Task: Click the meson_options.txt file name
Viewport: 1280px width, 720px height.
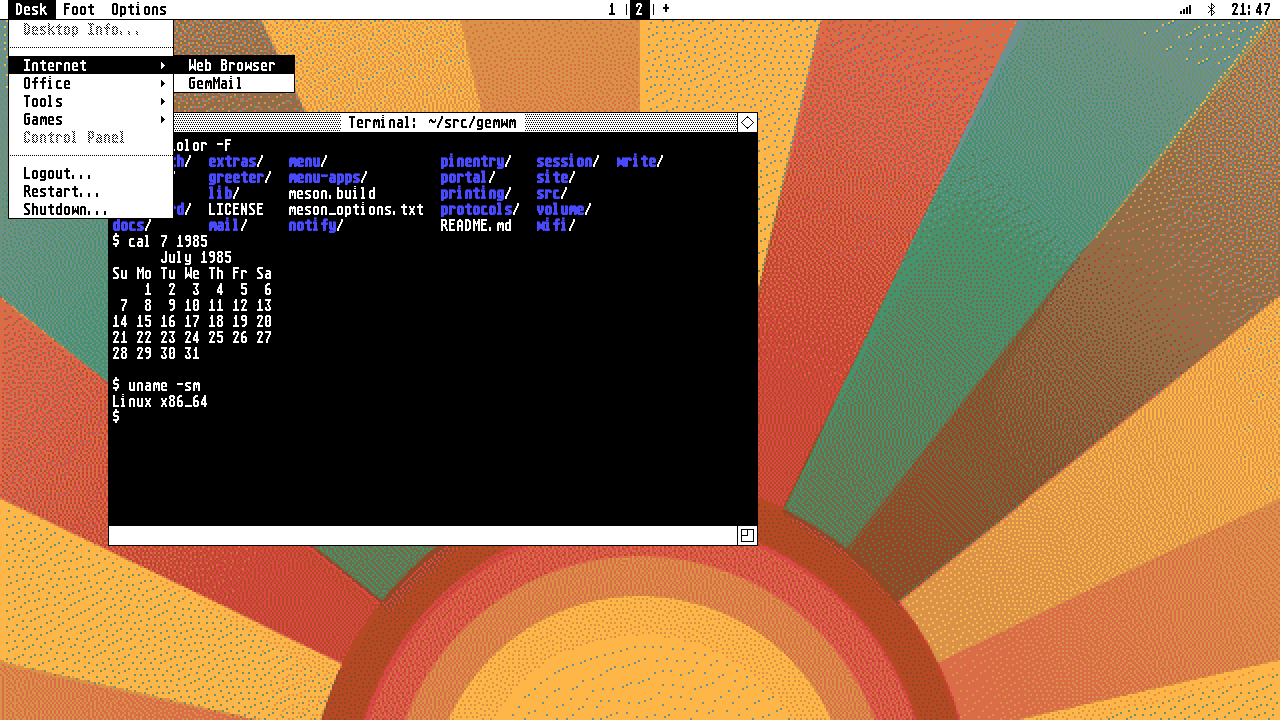Action: tap(356, 209)
